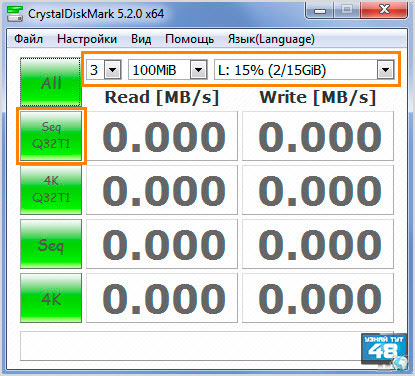
Task: Minimize the CrystalDiskMark window
Action: (x=320, y=11)
